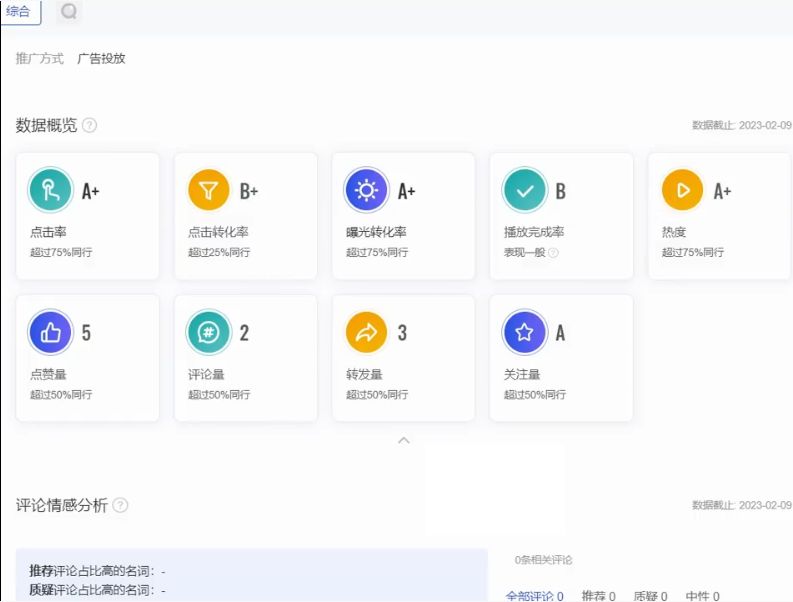Click the 点击率 hand-tap icon
The image size is (793, 602).
pyautogui.click(x=51, y=190)
